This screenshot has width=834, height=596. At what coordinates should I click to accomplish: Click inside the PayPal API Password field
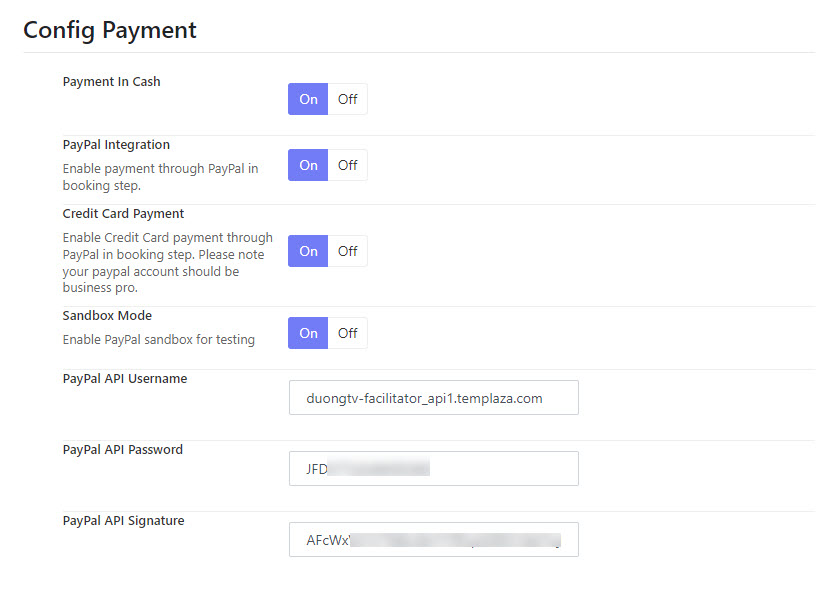pos(433,468)
